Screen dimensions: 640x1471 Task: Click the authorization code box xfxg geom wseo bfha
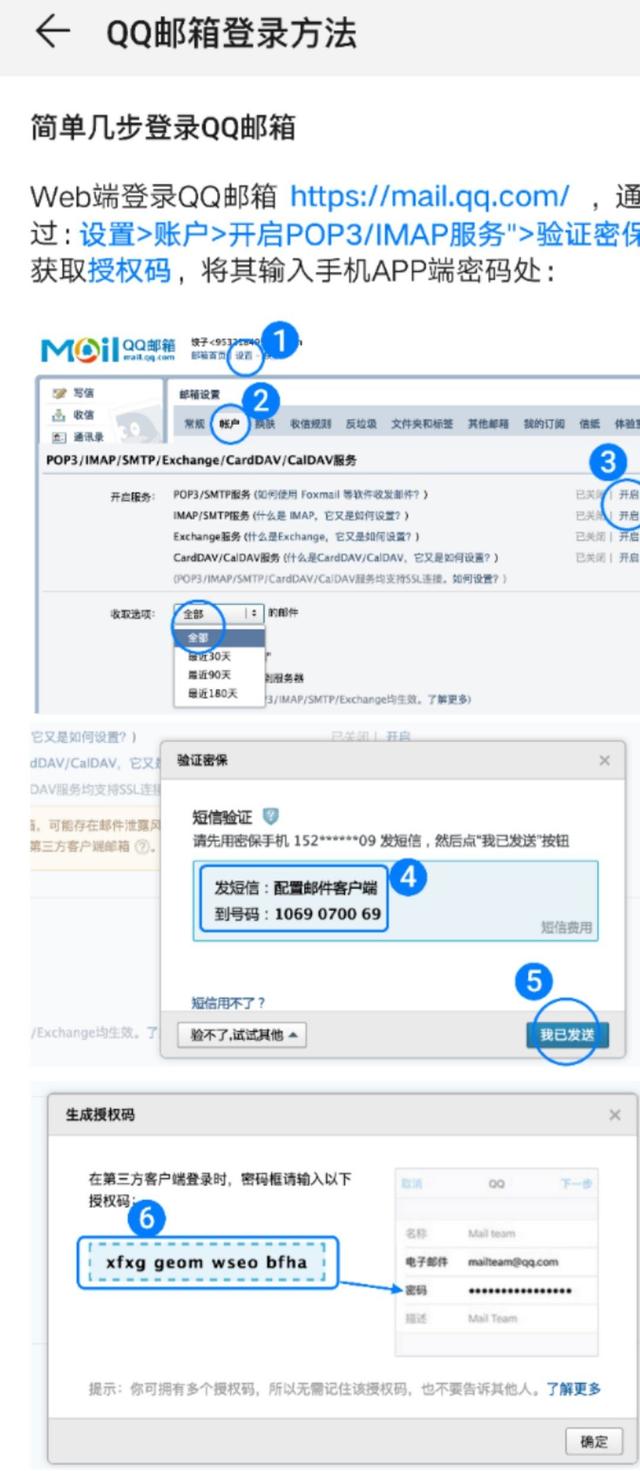[207, 1262]
